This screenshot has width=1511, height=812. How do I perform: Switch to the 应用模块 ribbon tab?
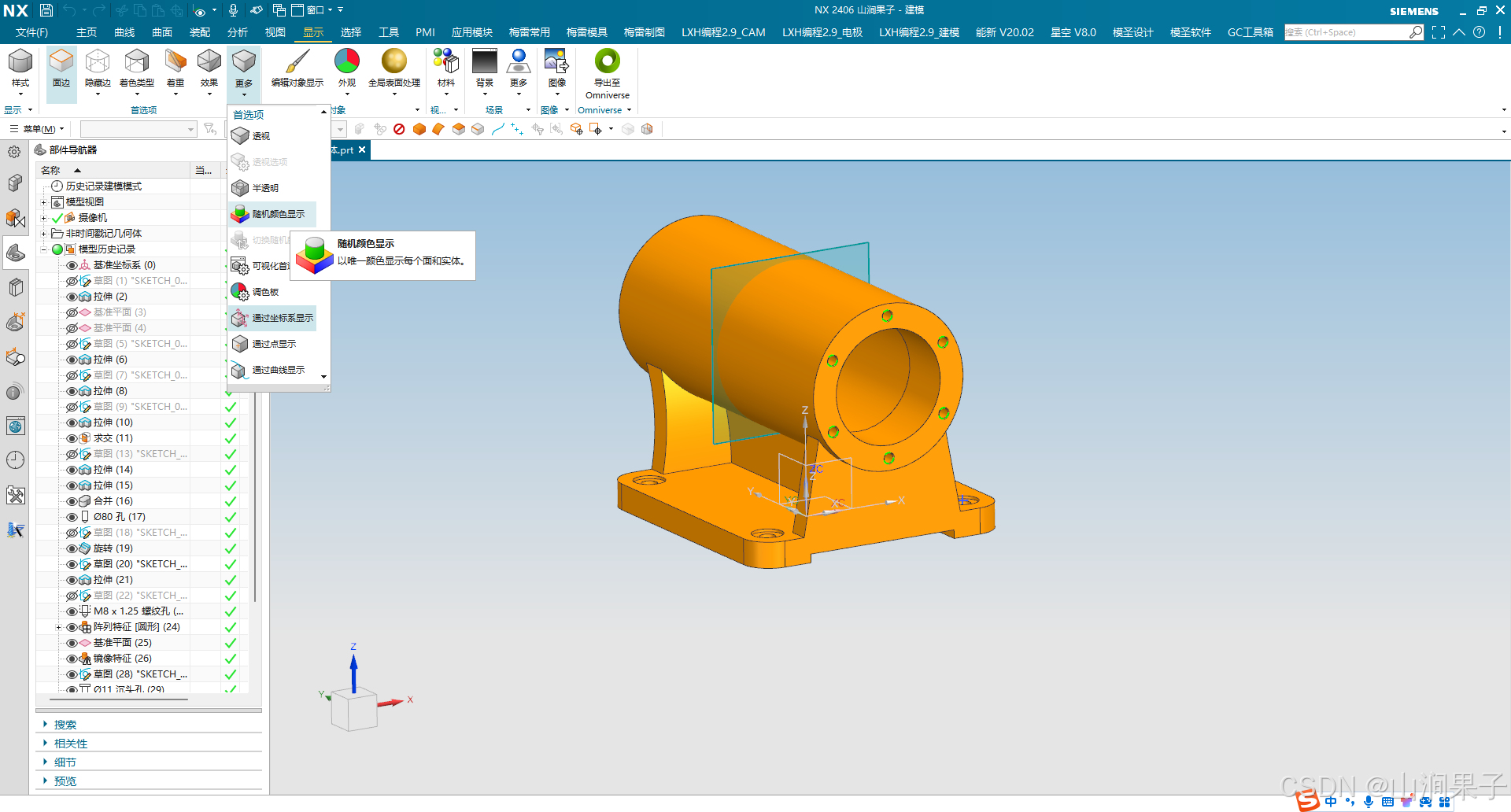pos(472,32)
